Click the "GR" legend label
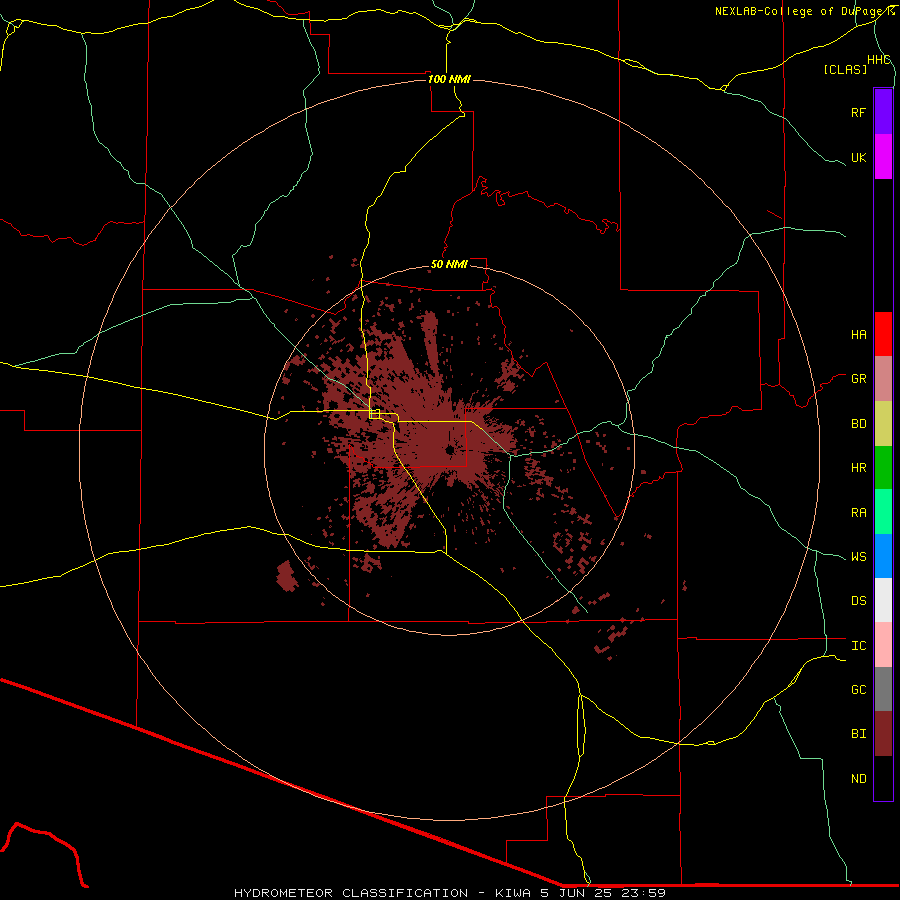900x900 pixels. pos(858,379)
